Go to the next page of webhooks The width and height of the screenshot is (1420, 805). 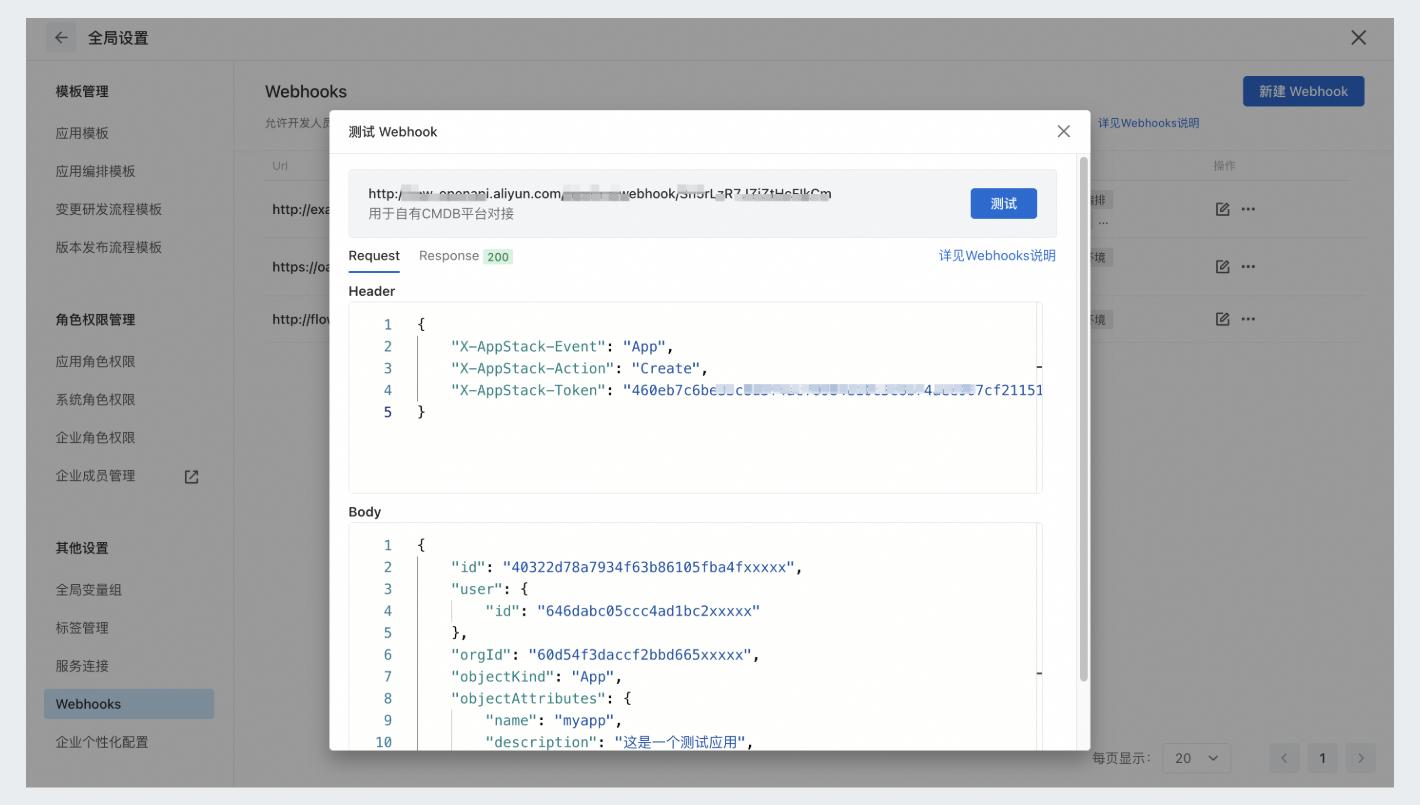pos(1360,758)
